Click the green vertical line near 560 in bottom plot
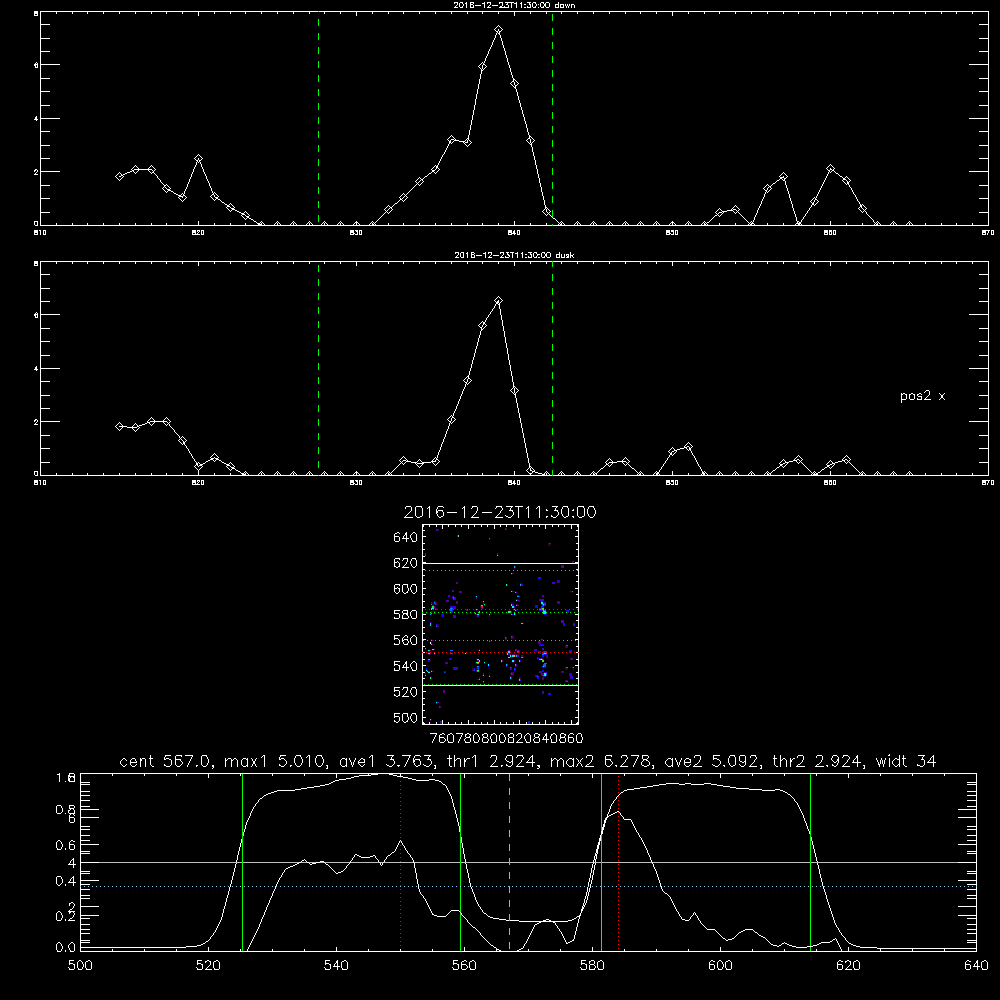Viewport: 1000px width, 1000px height. (x=460, y=862)
